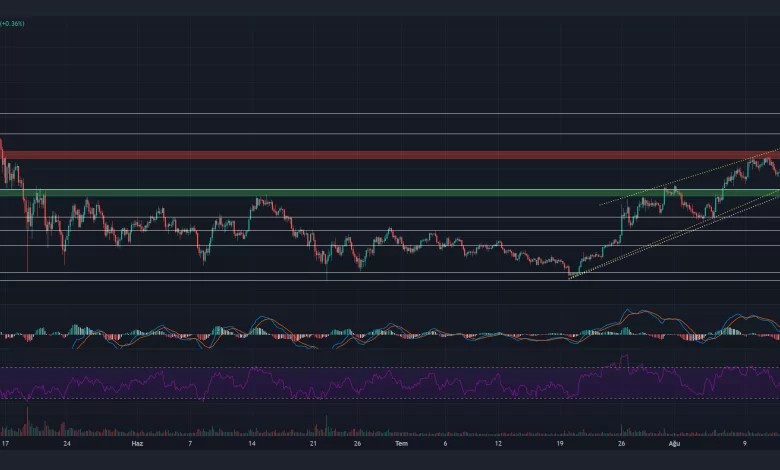Click the "Haz" month axis label
This screenshot has height=470, width=780.
coord(137,444)
